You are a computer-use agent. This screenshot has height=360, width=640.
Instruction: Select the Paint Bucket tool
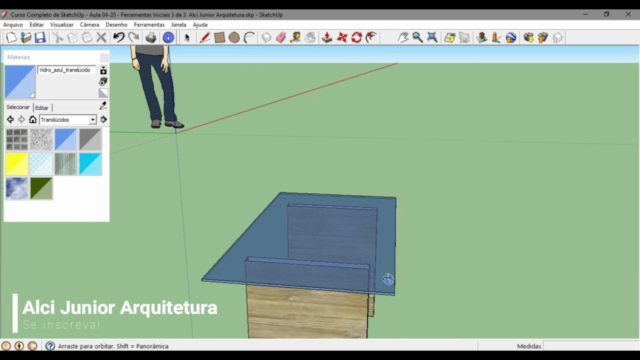310,38
